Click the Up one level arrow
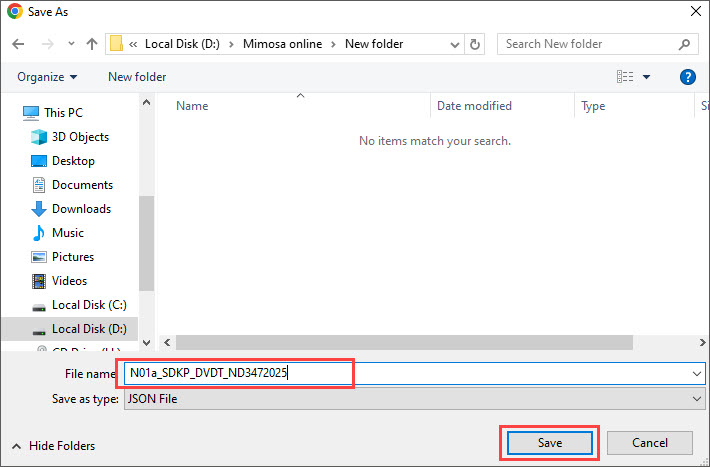 click(92, 44)
